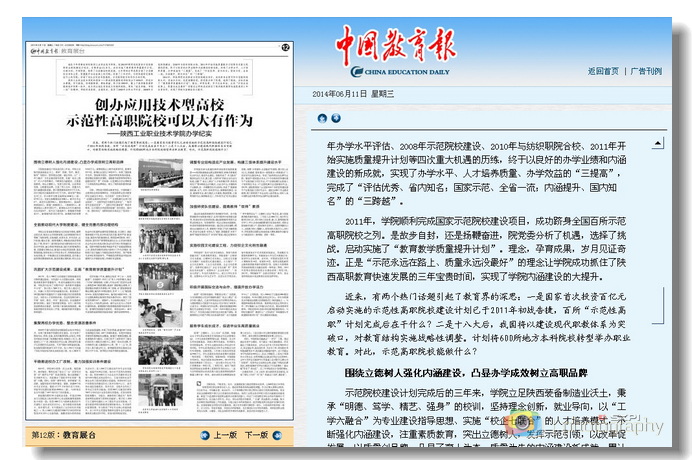Click the date text 2014年06月11日 星期三
692x460 pixels.
354,93
